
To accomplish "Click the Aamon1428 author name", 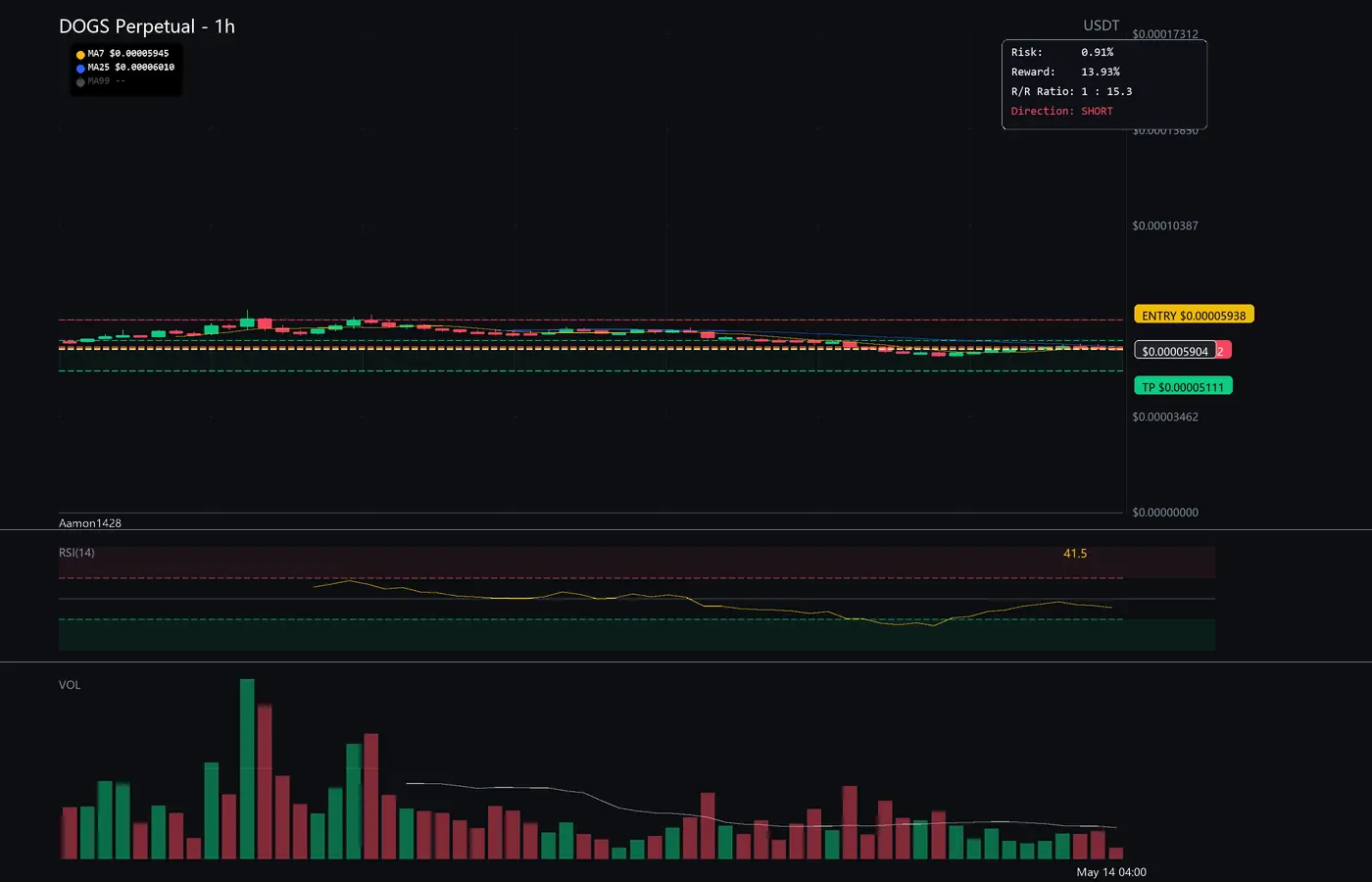I will (90, 523).
